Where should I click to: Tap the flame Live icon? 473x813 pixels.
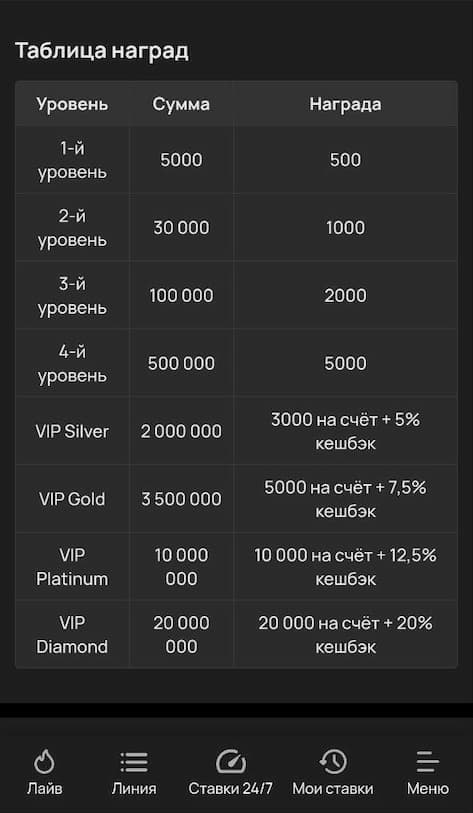[x=45, y=762]
